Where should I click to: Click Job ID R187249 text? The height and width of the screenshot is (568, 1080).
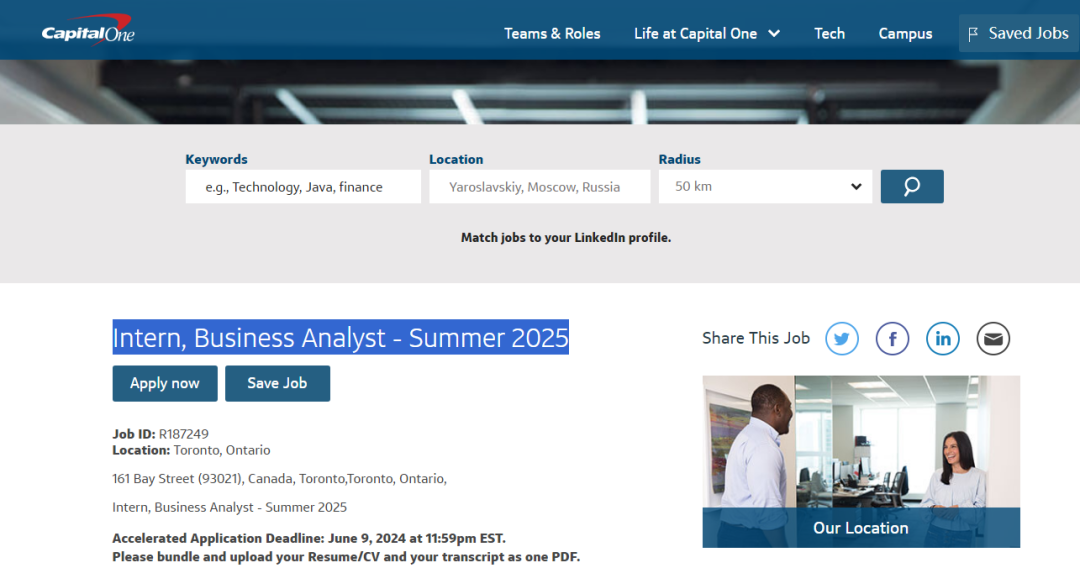click(x=160, y=434)
